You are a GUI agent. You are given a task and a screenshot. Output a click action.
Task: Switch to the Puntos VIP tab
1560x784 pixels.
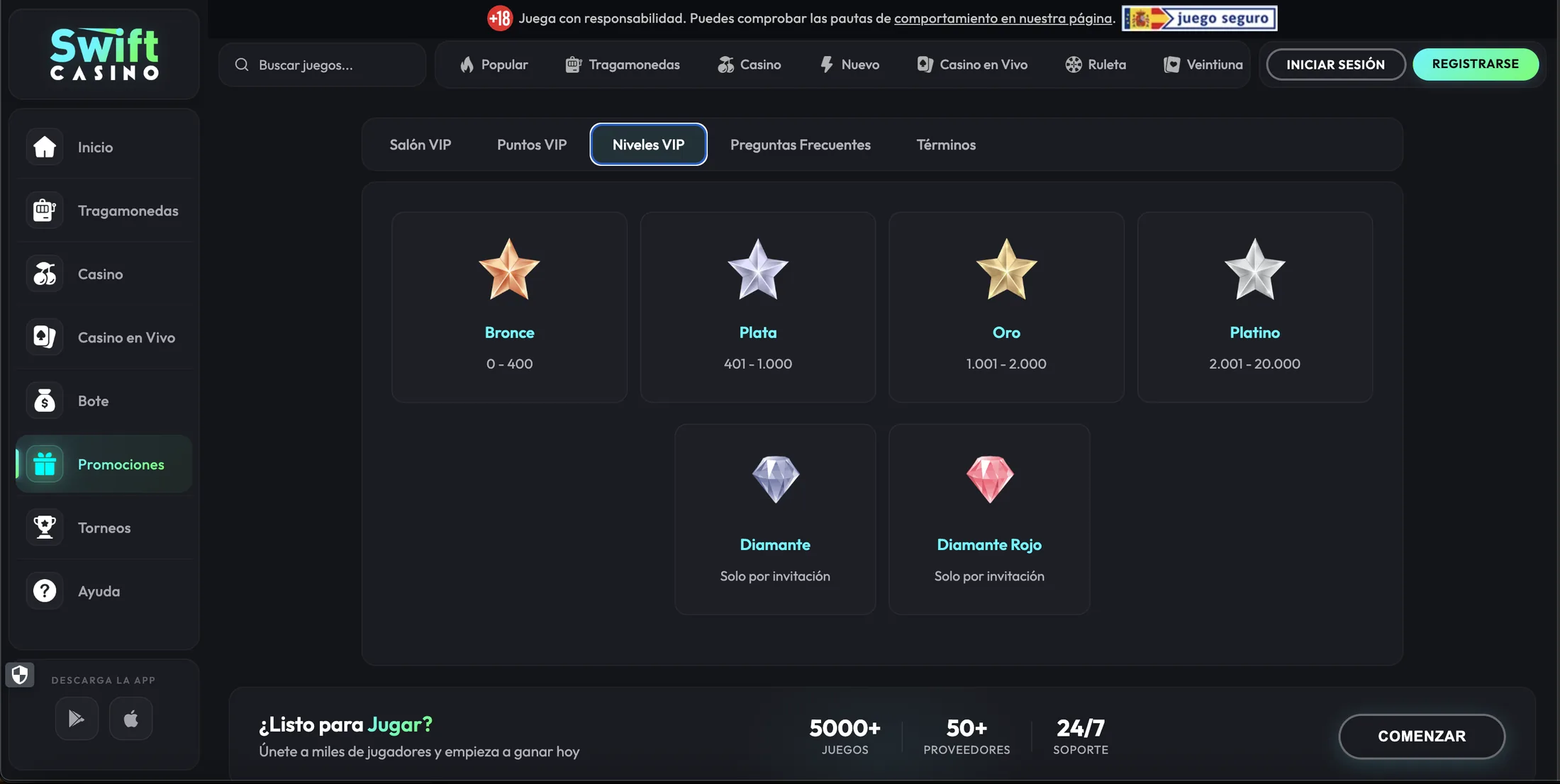point(532,145)
